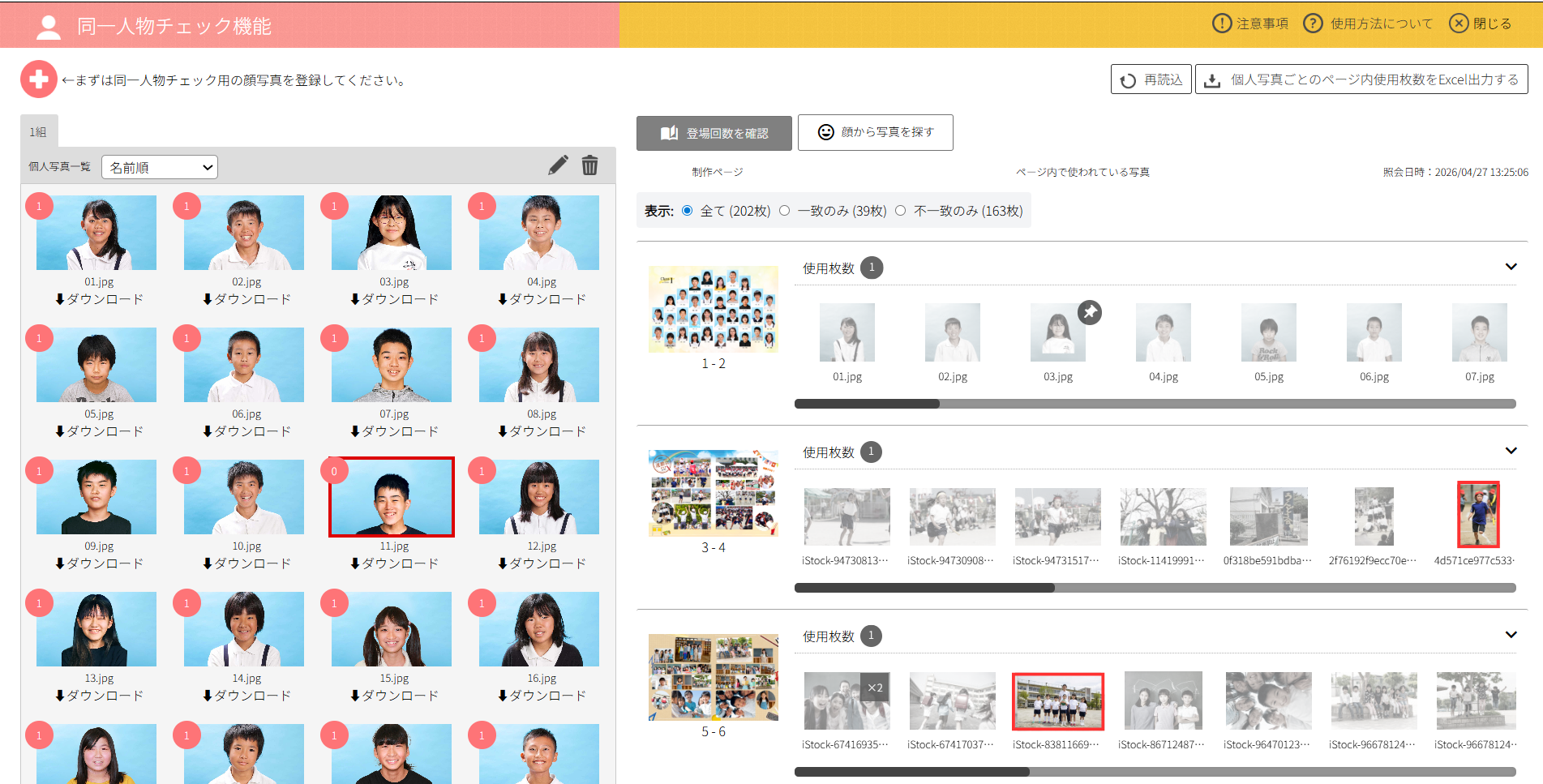This screenshot has width=1543, height=784.
Task: Click the 再読込 reload button
Action: [1151, 79]
